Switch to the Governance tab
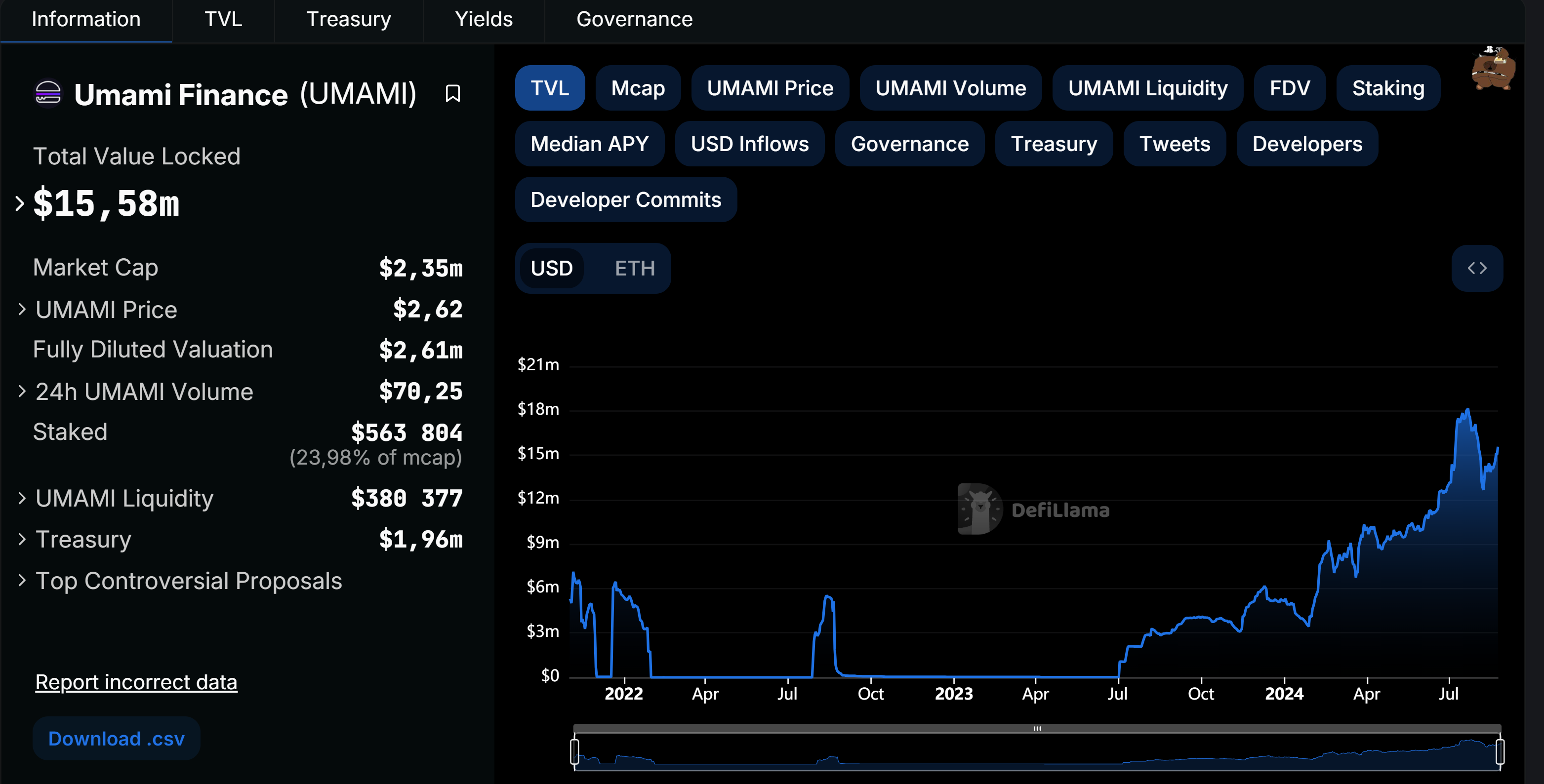This screenshot has width=1544, height=784. tap(634, 19)
